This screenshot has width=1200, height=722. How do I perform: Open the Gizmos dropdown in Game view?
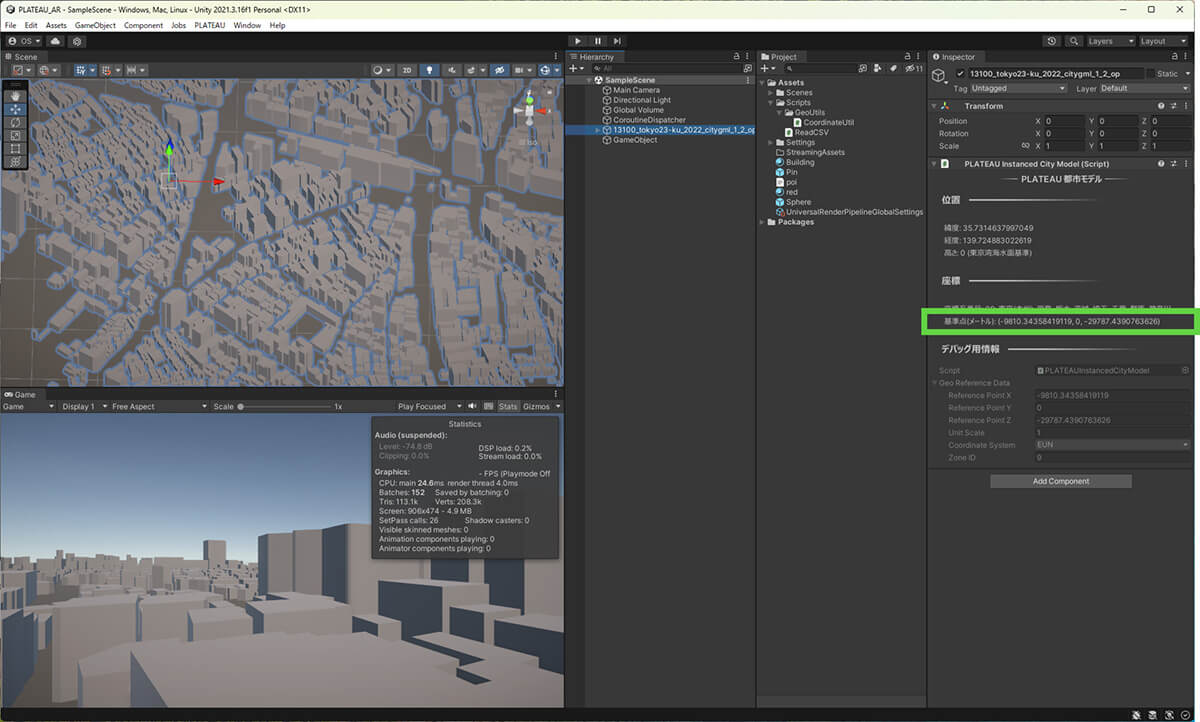coord(540,407)
